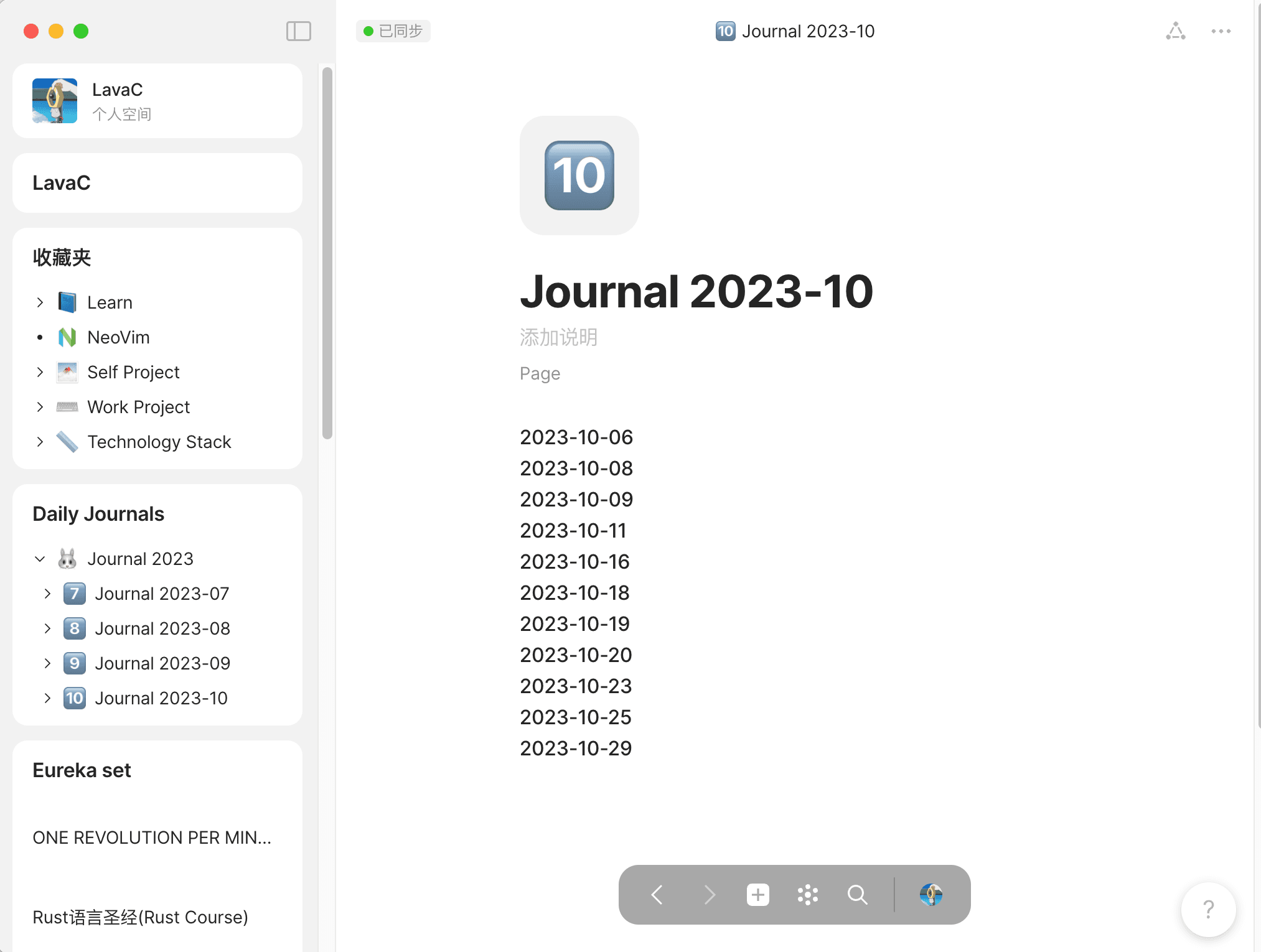Click the navigation back arrow icon
The image size is (1261, 952).
pos(657,894)
